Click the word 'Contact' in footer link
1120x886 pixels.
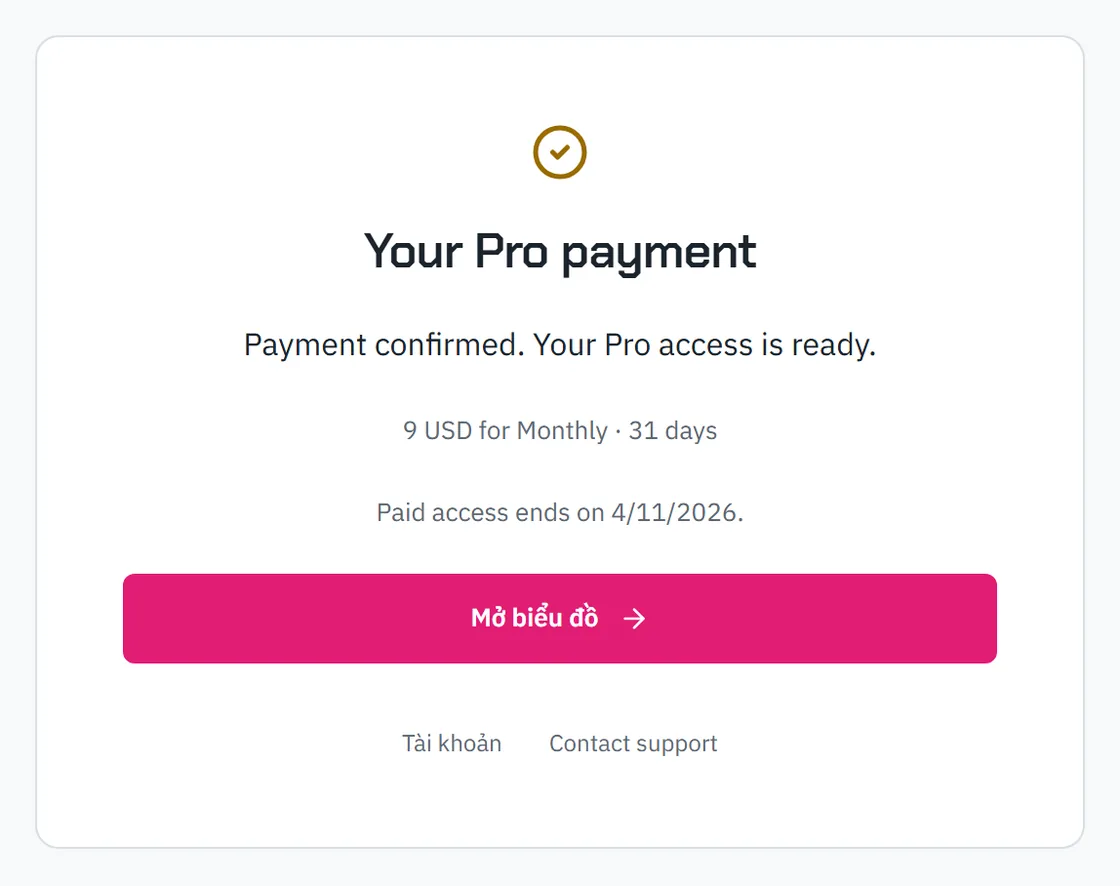coord(589,743)
